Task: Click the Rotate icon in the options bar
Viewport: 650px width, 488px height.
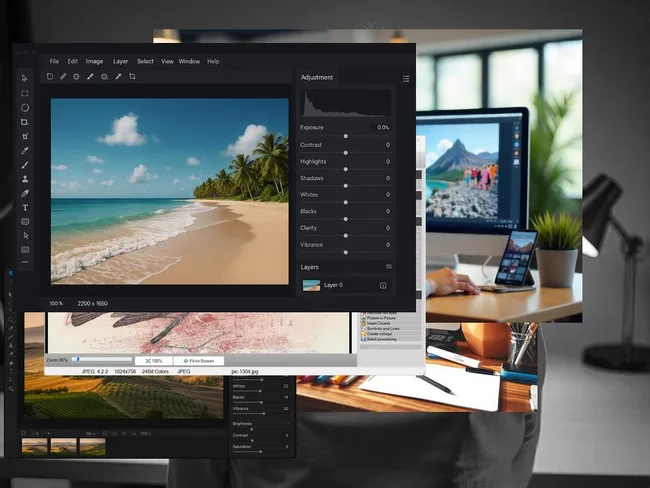Action: pyautogui.click(x=50, y=76)
